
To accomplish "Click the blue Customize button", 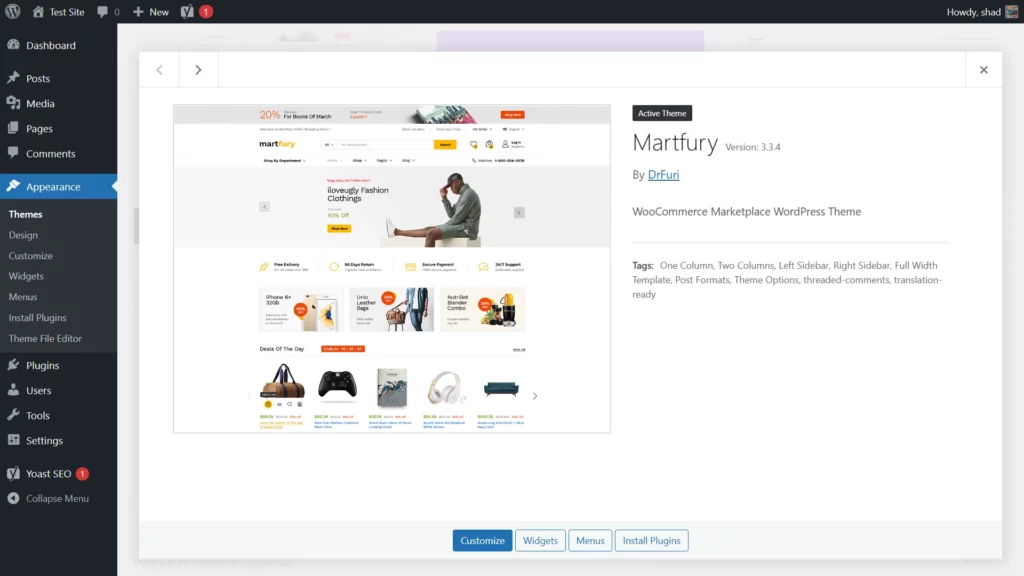I will [x=482, y=541].
